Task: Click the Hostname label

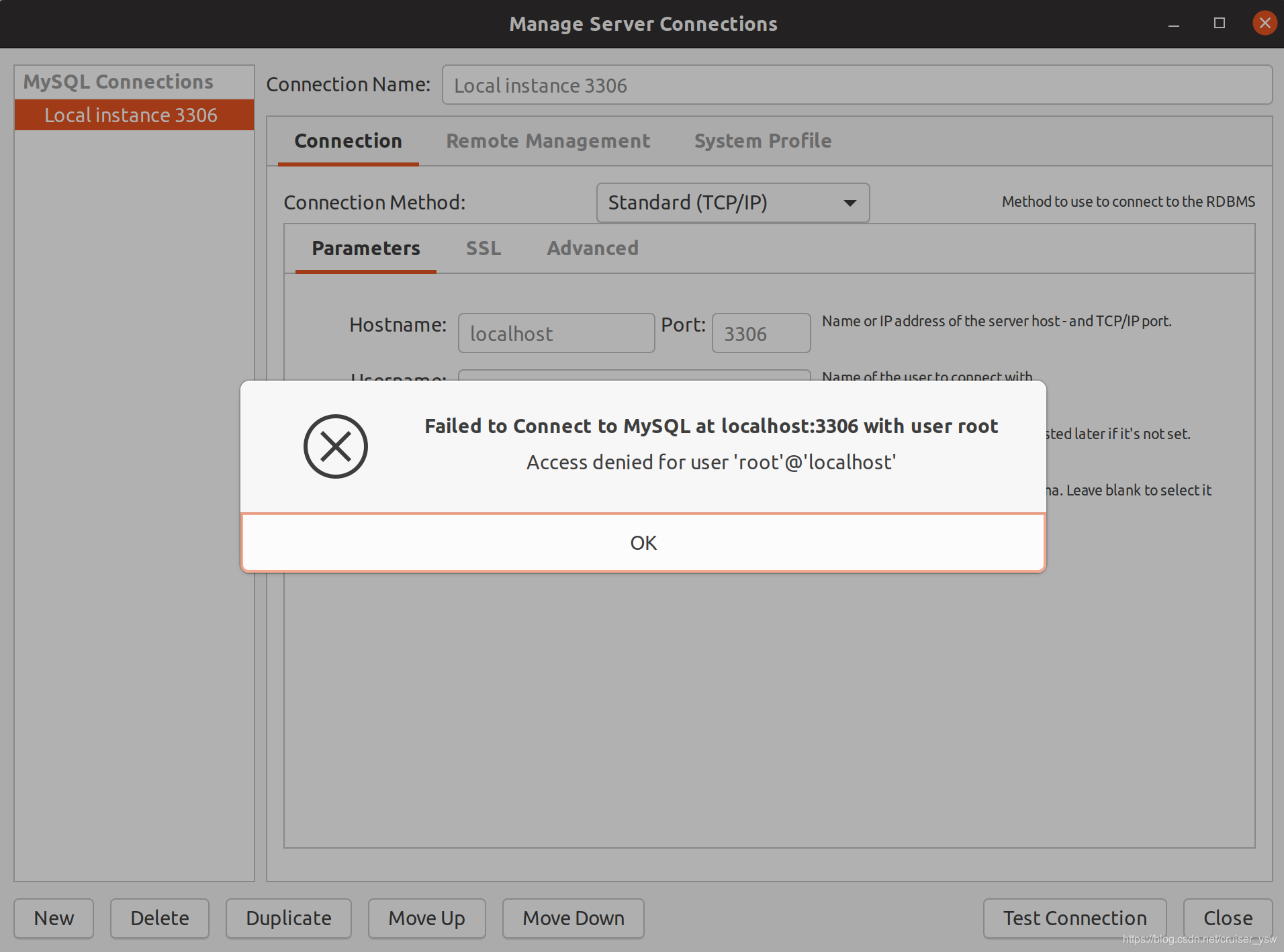Action: [398, 325]
